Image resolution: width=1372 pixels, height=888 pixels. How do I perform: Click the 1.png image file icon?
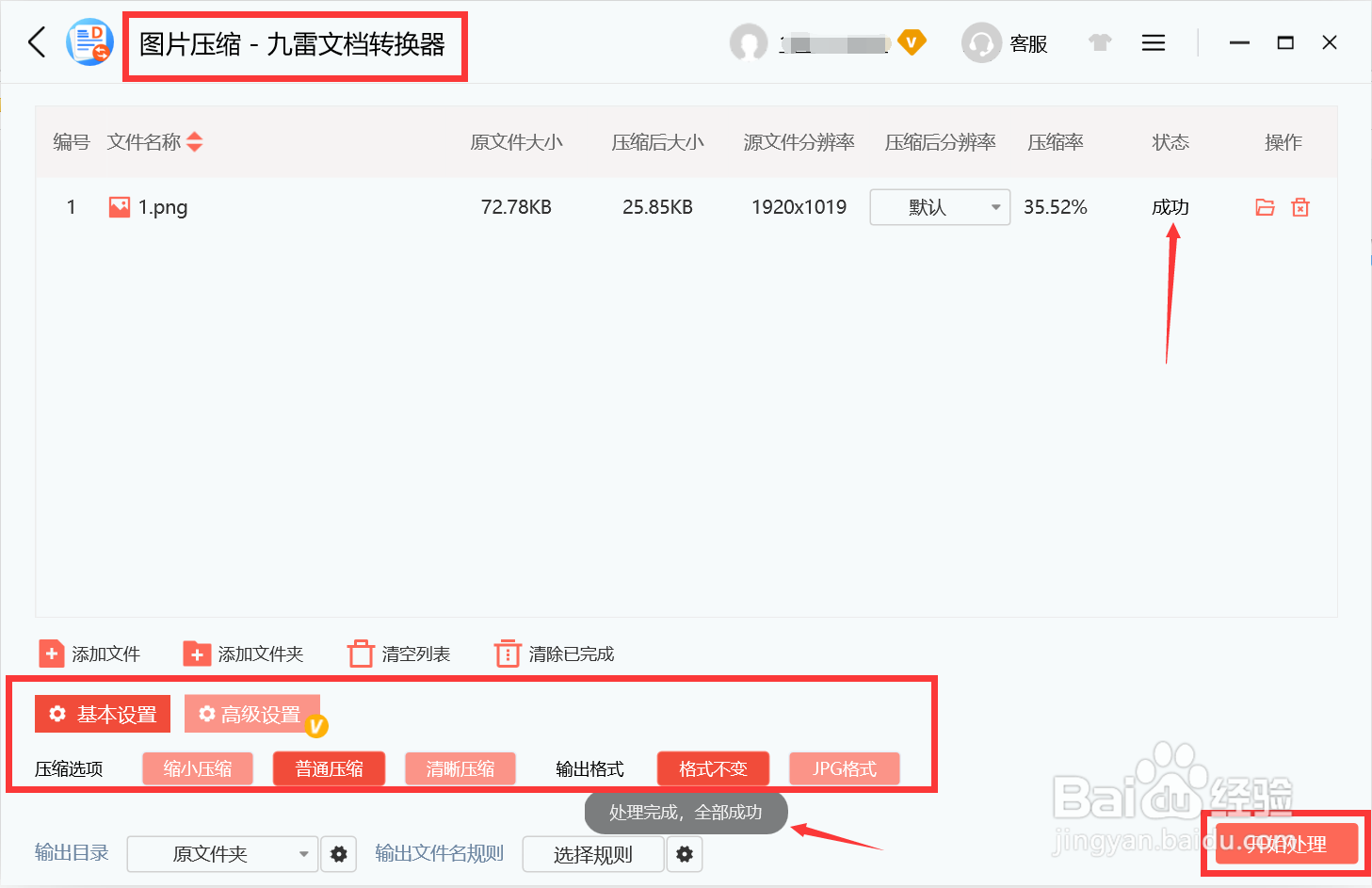point(120,207)
